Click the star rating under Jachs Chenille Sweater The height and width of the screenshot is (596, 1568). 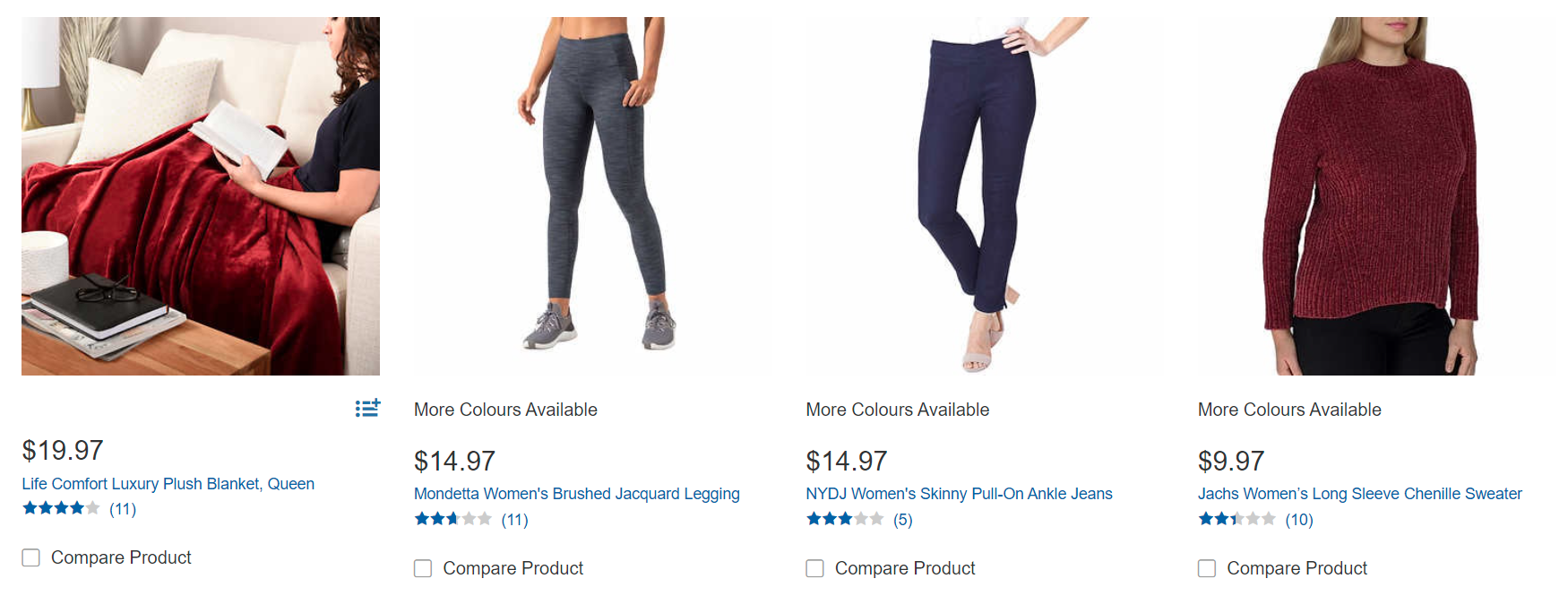coord(1236,519)
